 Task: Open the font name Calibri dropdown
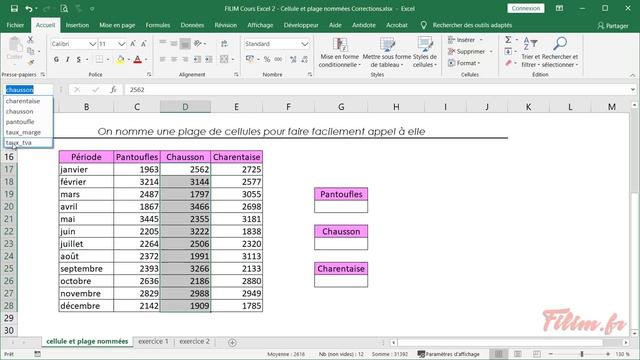92,44
